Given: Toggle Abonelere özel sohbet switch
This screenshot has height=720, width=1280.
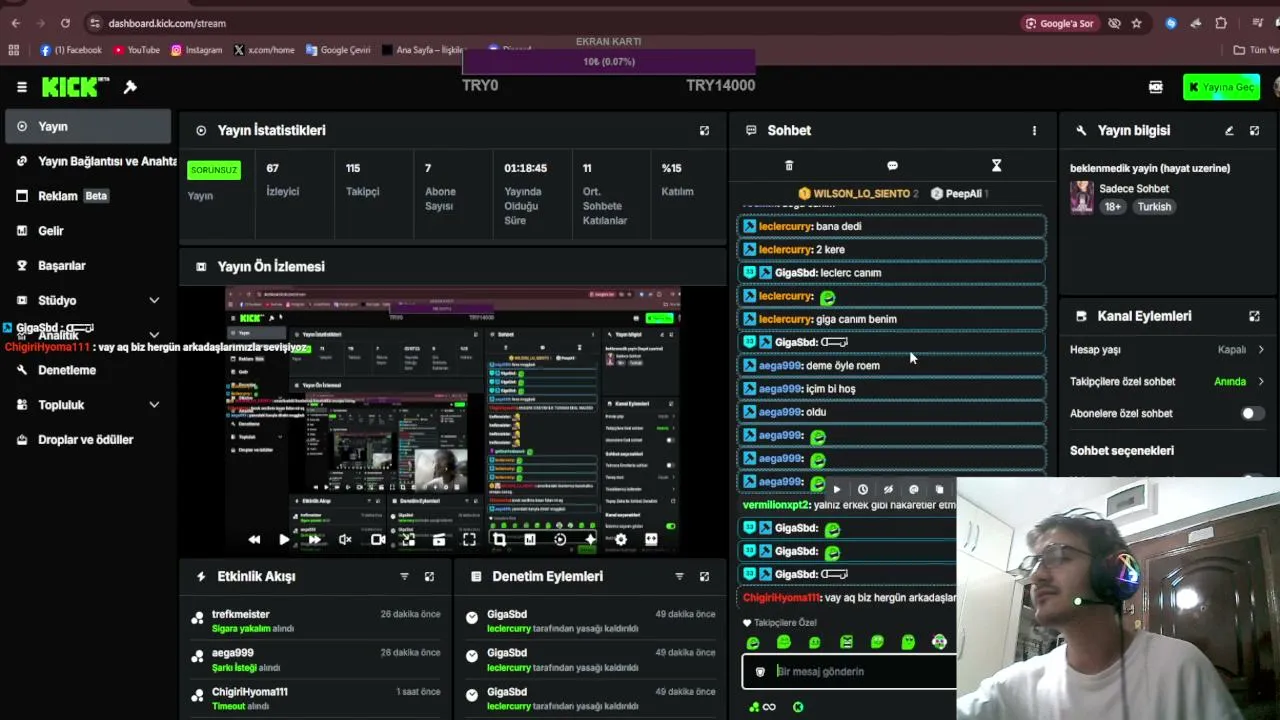Looking at the screenshot, I should point(1252,413).
